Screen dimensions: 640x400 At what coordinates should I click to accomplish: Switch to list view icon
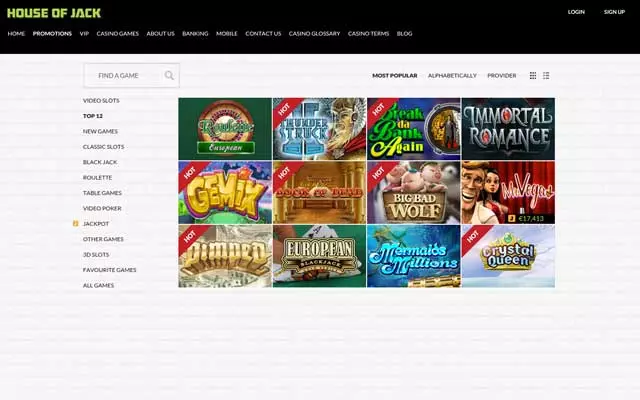coord(546,75)
